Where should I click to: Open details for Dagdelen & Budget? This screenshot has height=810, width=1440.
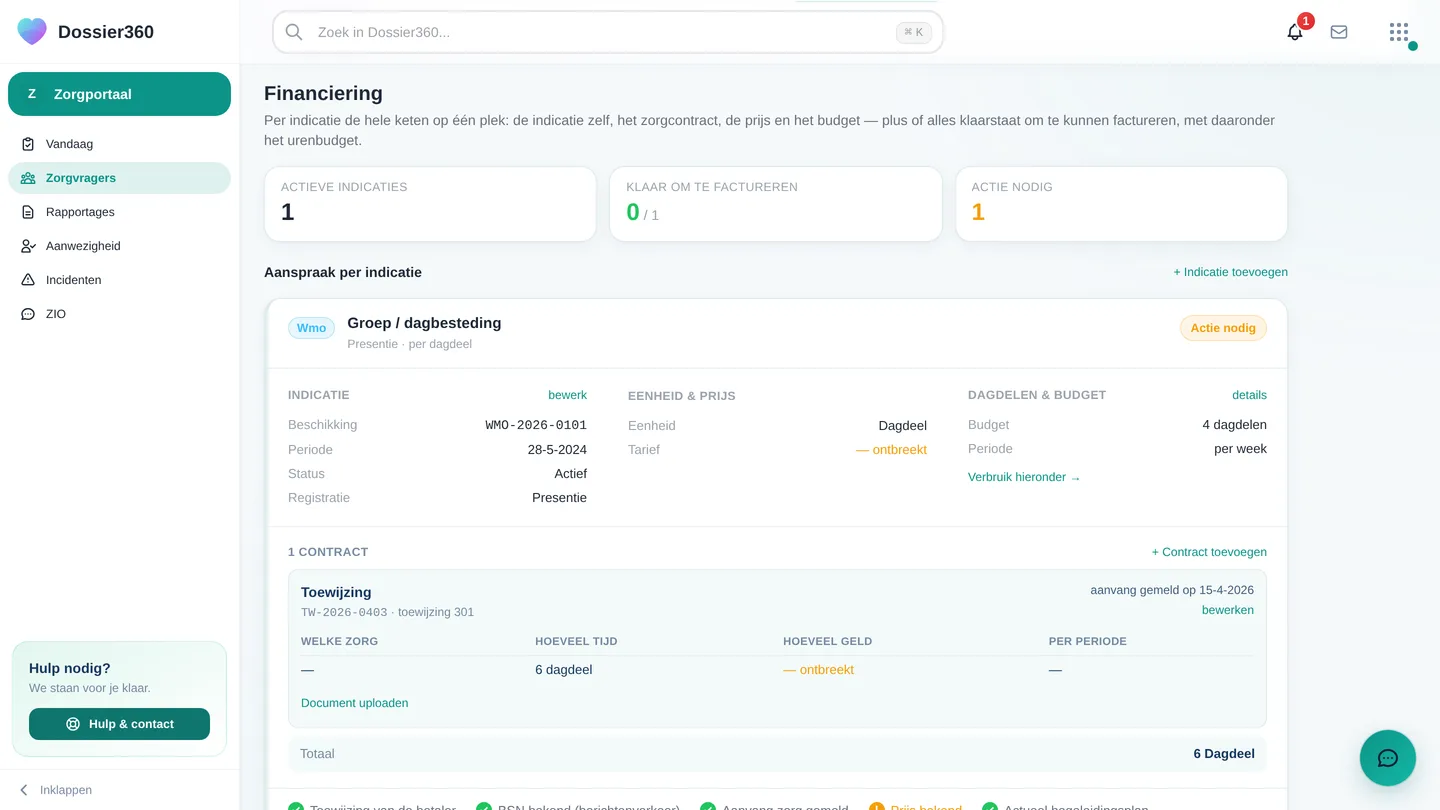(1249, 395)
